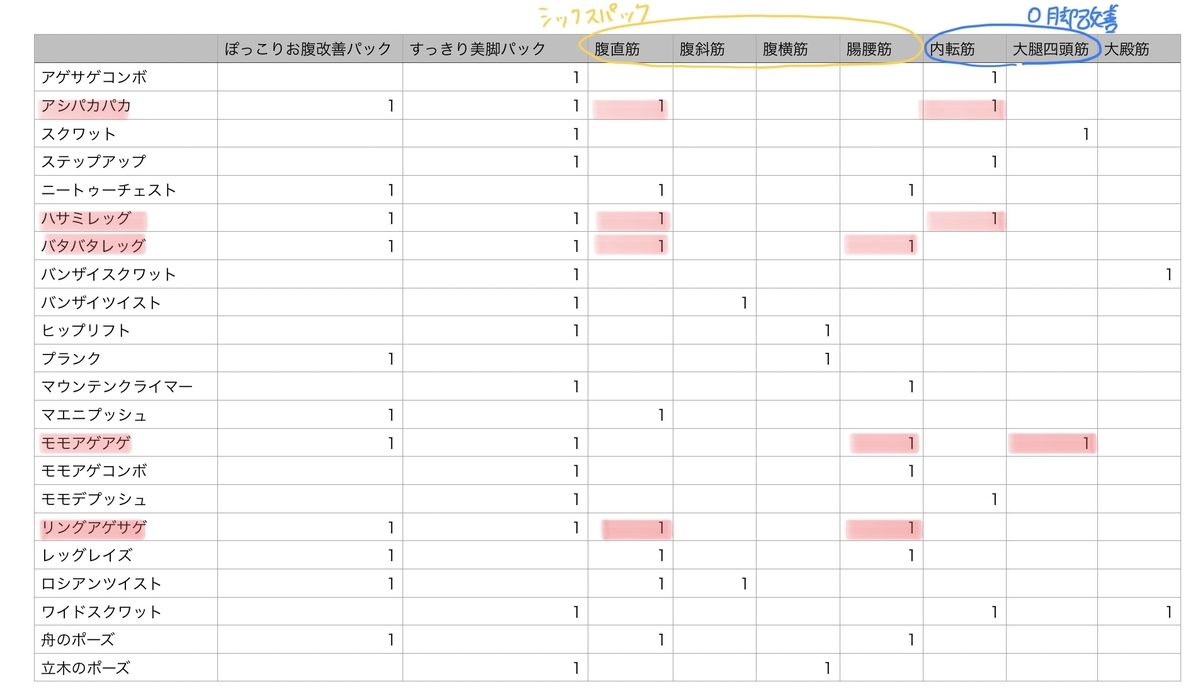Viewport: 1200px width, 694px height.
Task: Click バンザイスクワット row's 1 under 大殿筋
Action: 1168,274
